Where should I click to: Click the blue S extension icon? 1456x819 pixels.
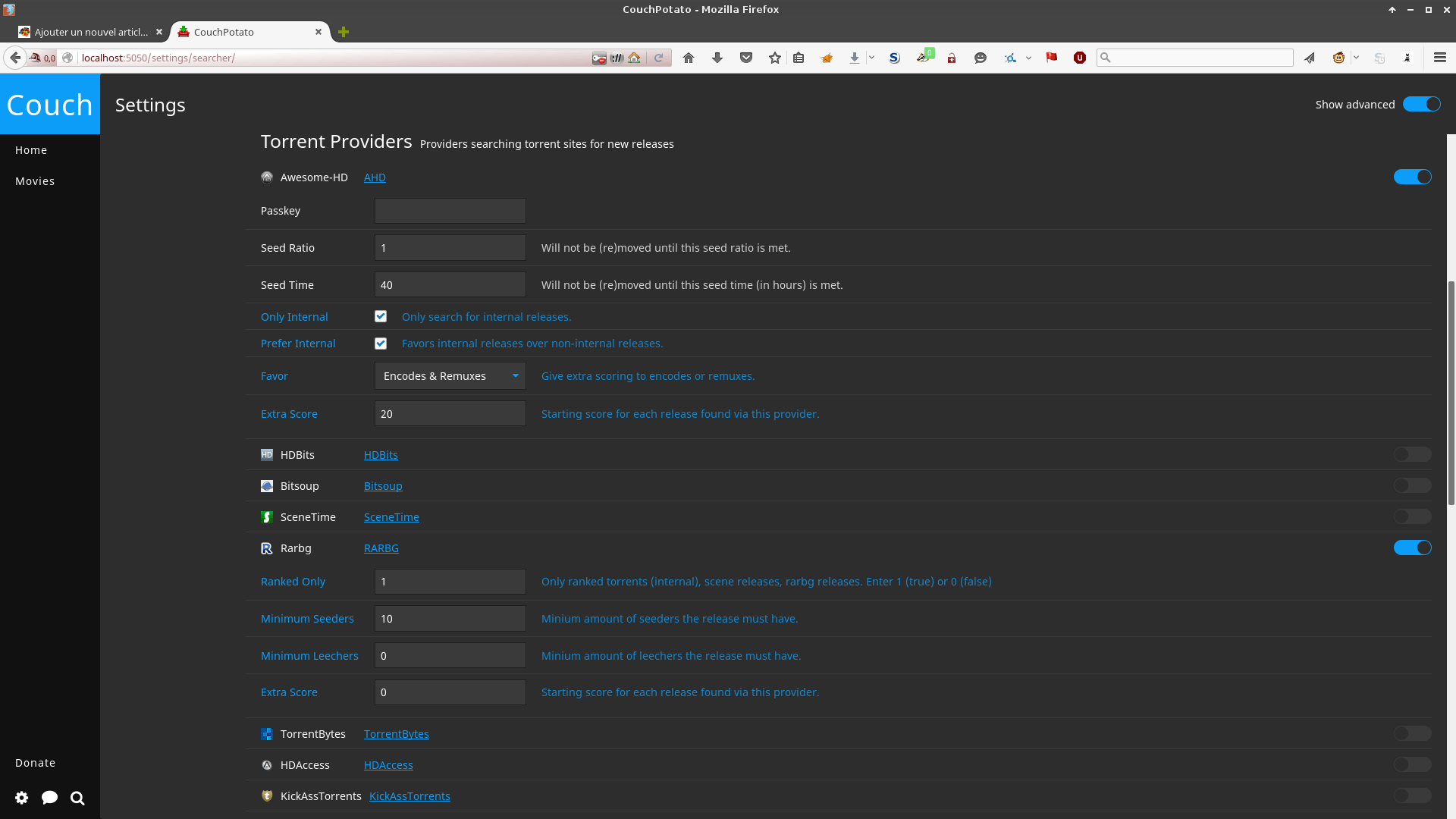point(895,58)
